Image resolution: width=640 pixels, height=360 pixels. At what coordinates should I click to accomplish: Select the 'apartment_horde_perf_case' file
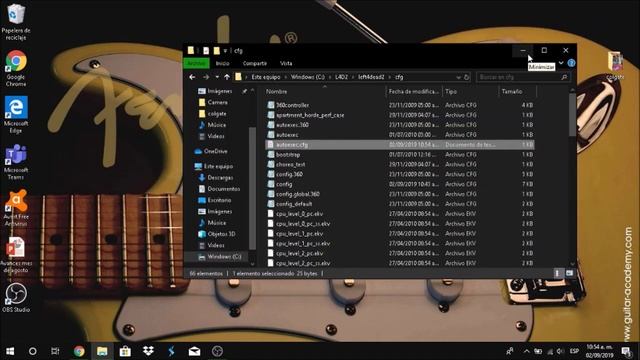[x=400, y=115]
